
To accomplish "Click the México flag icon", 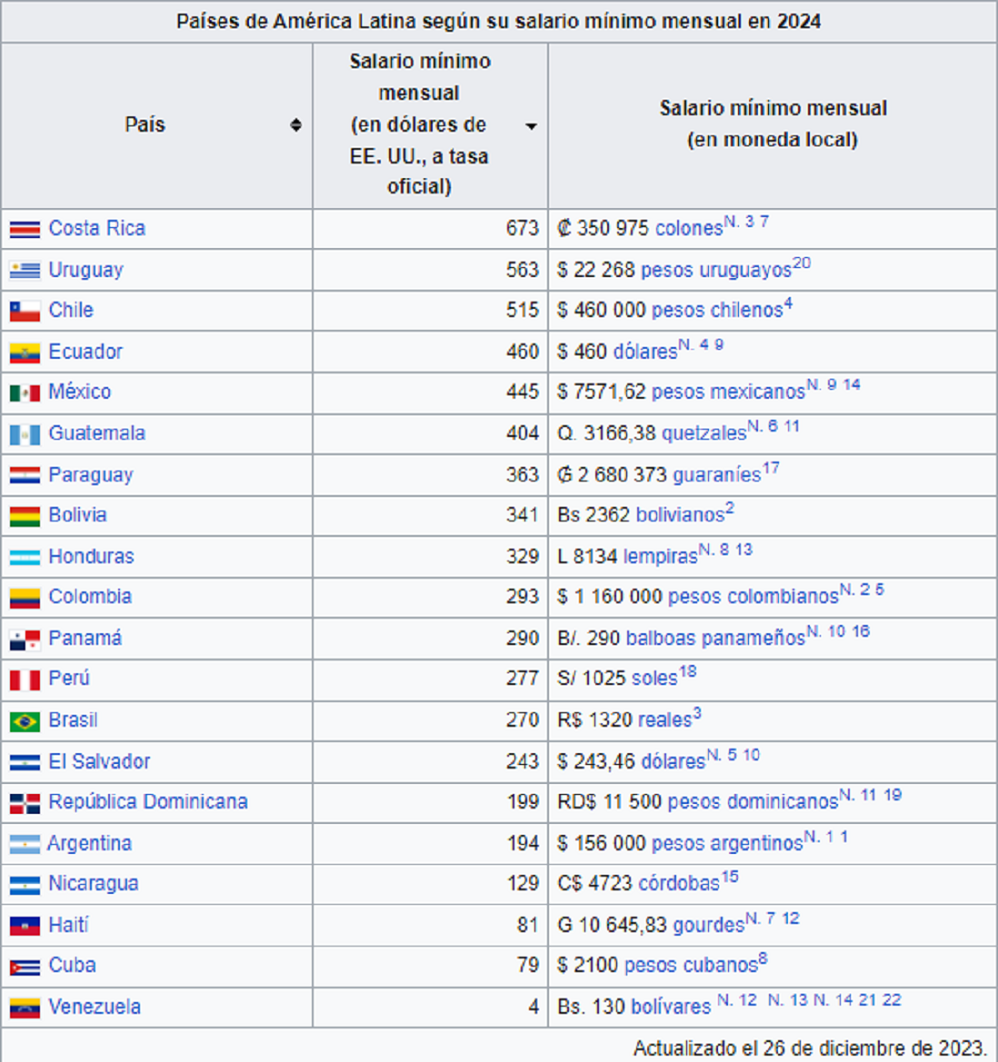I will pos(25,393).
